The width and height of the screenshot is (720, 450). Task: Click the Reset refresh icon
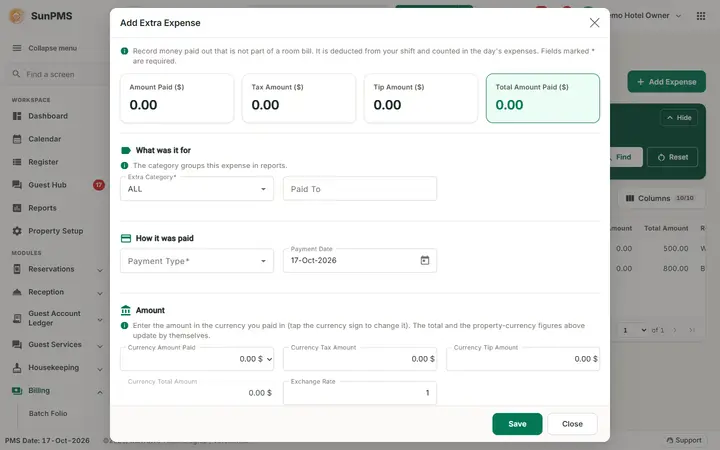coord(661,157)
